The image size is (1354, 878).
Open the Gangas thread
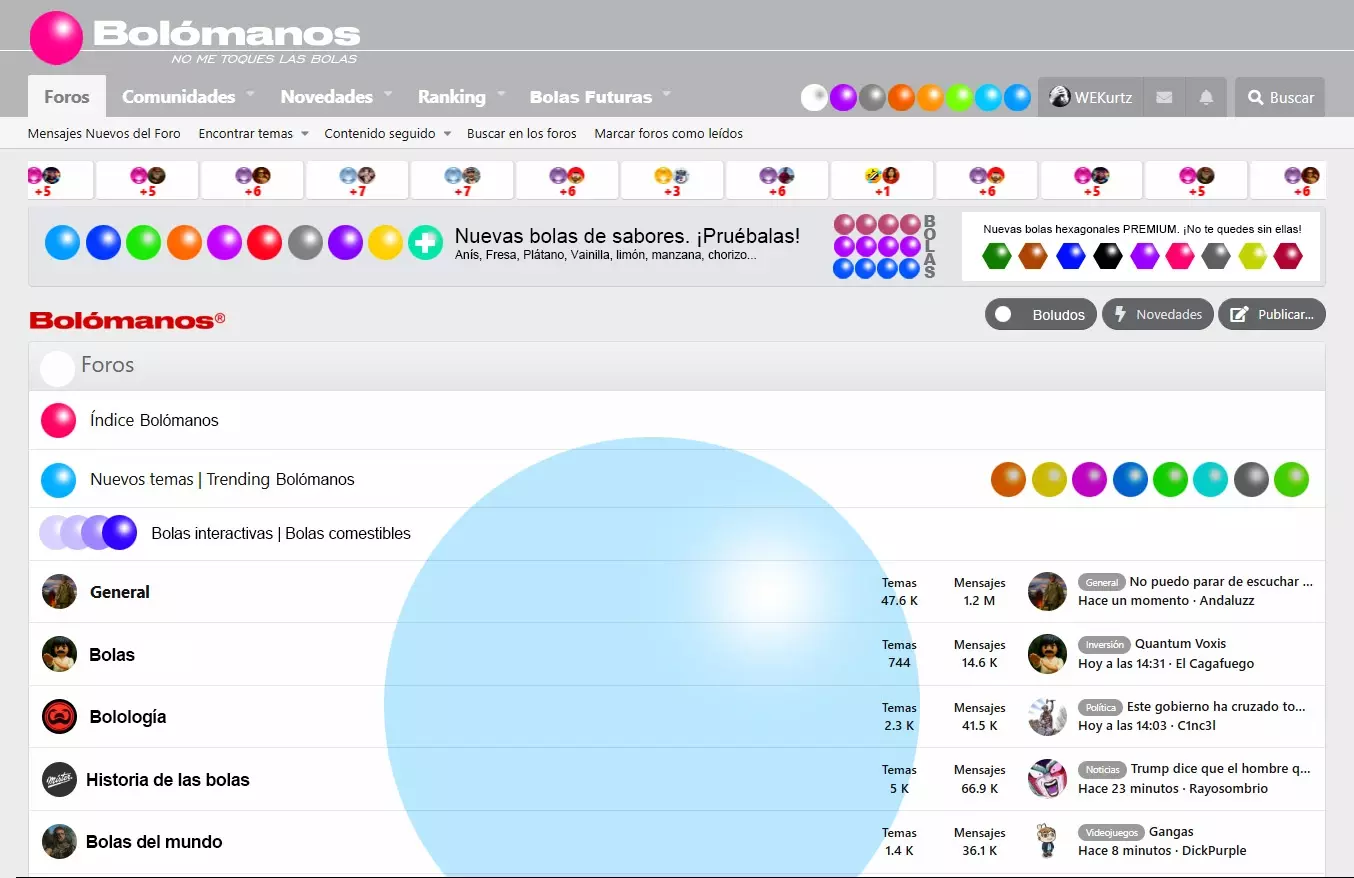1171,832
